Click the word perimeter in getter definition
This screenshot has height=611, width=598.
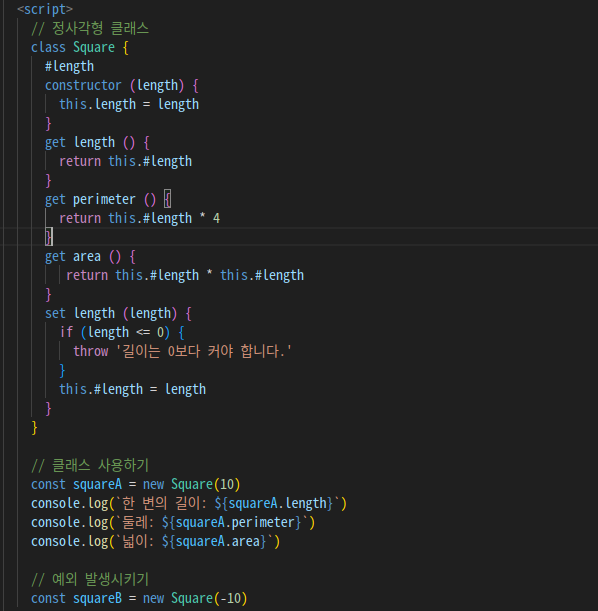coord(104,200)
